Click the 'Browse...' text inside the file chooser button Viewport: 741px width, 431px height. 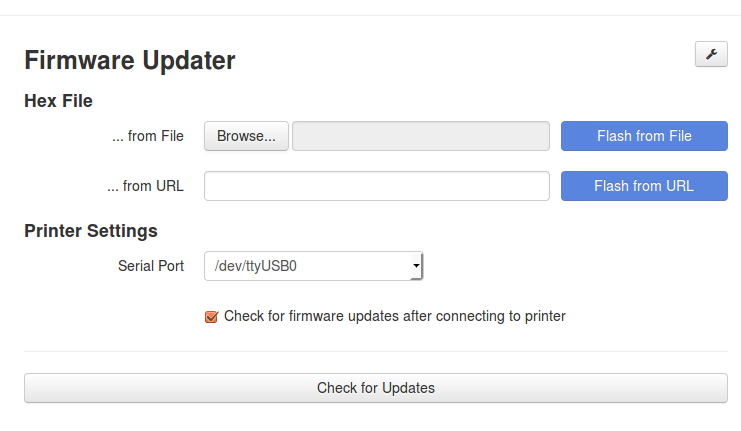[x=246, y=136]
